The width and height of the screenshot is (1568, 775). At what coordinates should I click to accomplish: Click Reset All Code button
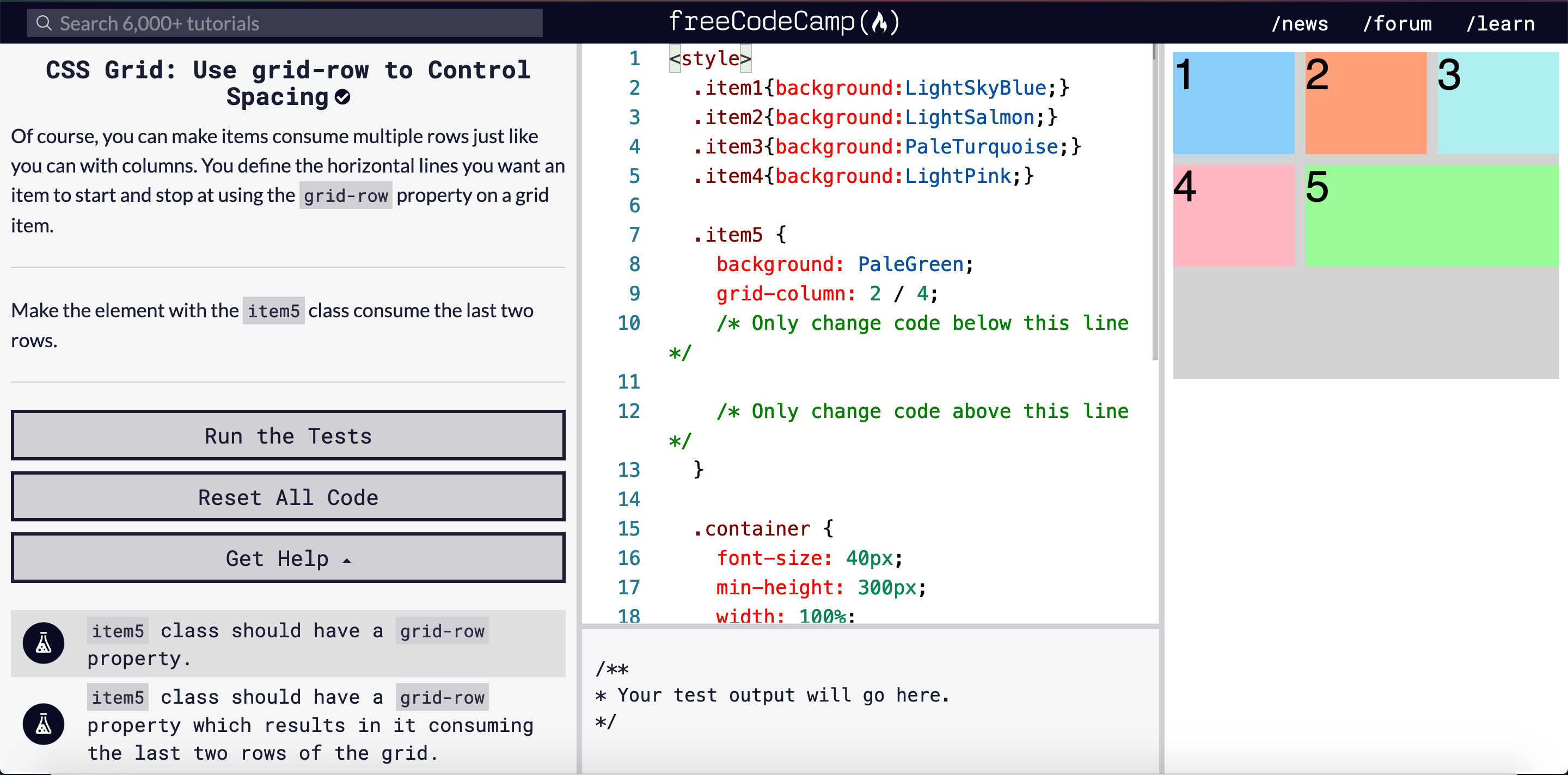tap(288, 497)
